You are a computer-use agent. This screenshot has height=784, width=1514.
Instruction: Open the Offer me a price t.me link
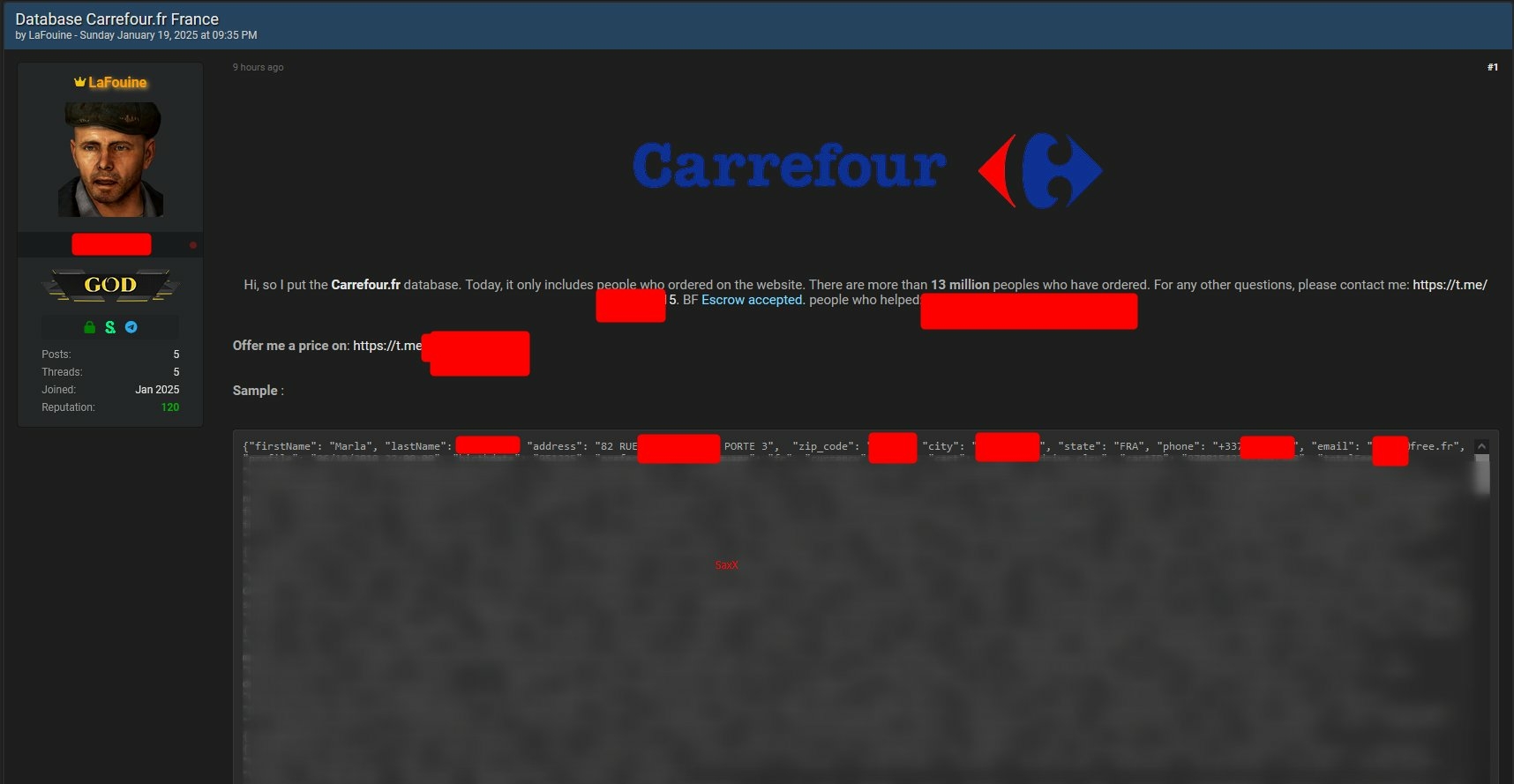pos(387,346)
